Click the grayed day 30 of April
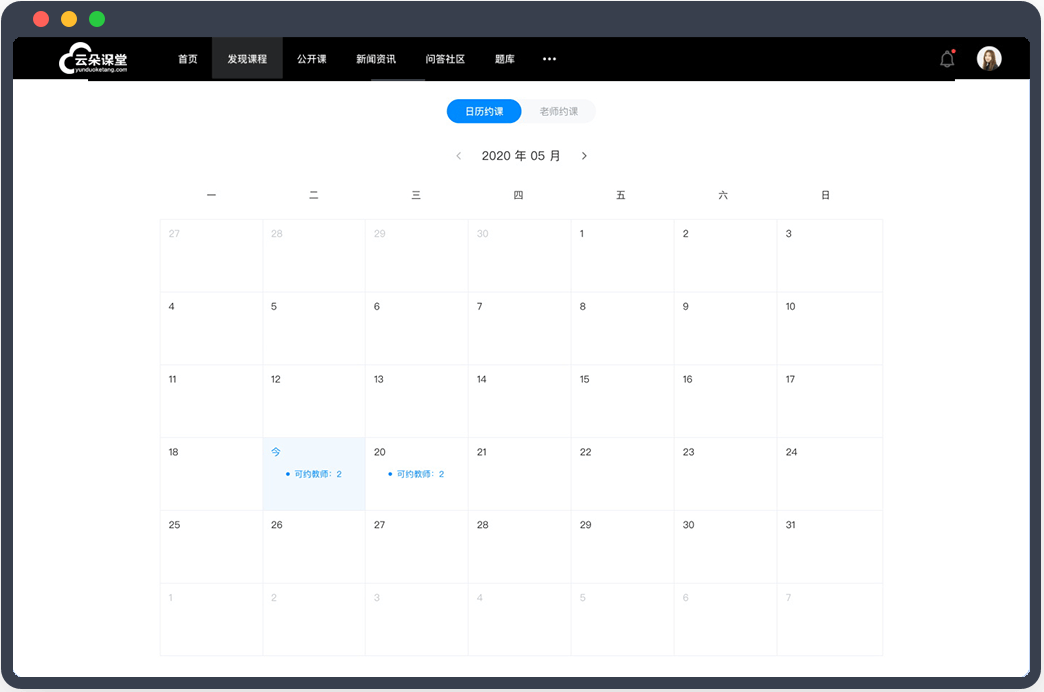This screenshot has height=692, width=1044. pos(519,256)
